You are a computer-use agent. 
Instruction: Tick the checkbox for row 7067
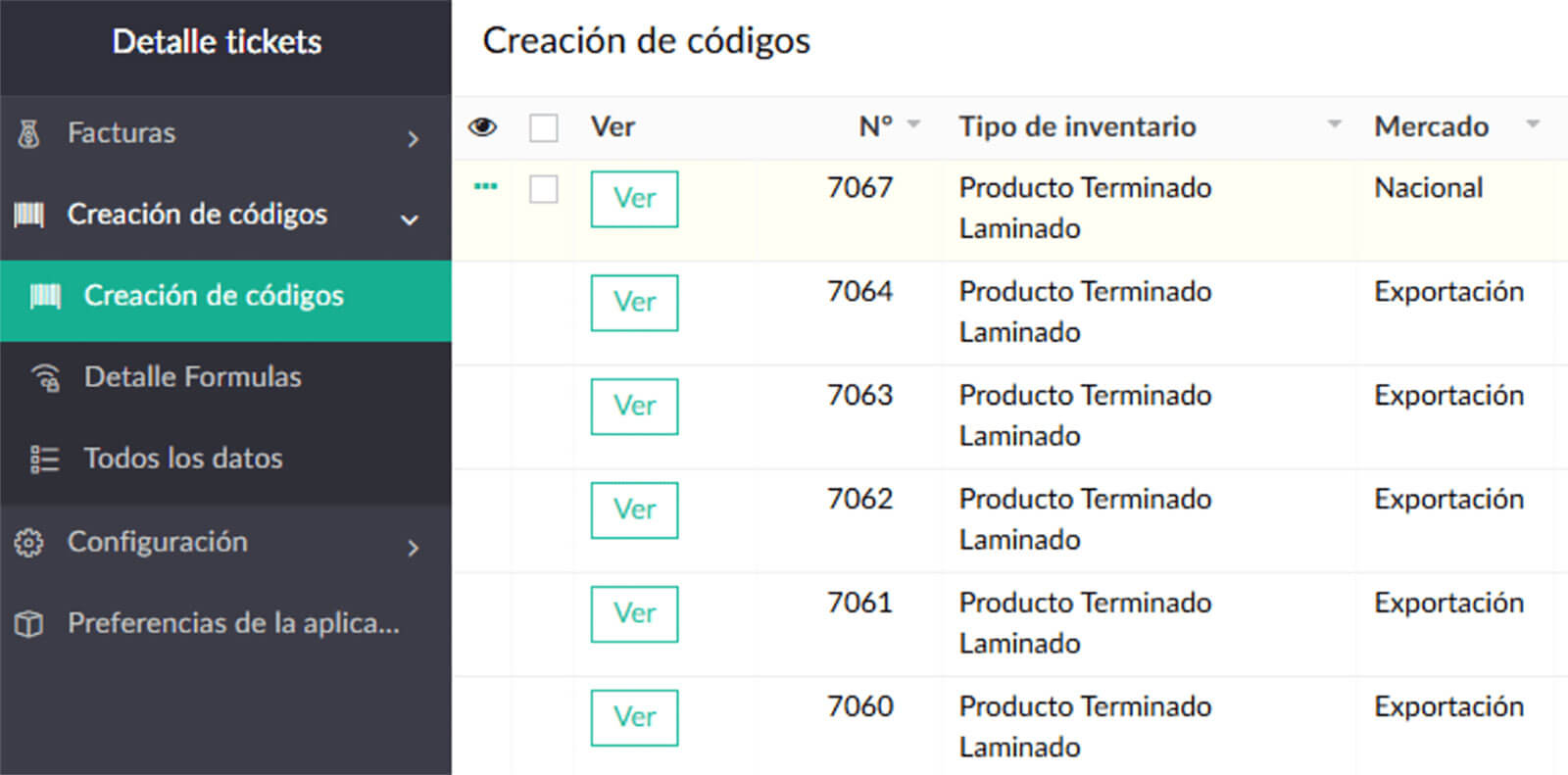(544, 188)
